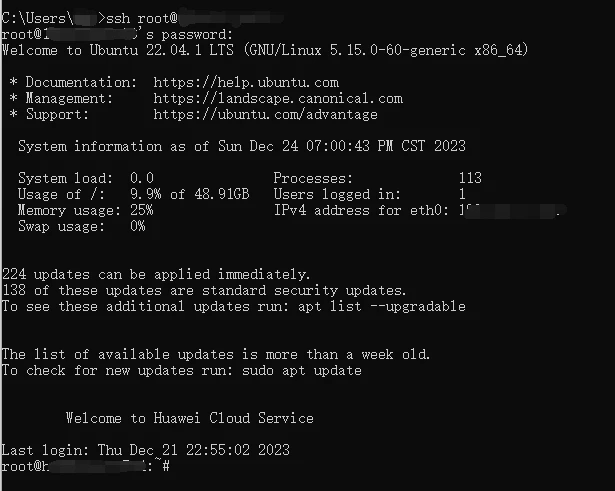Click the Processes count 113
Viewport: 615px width, 491px height.
pos(470,178)
